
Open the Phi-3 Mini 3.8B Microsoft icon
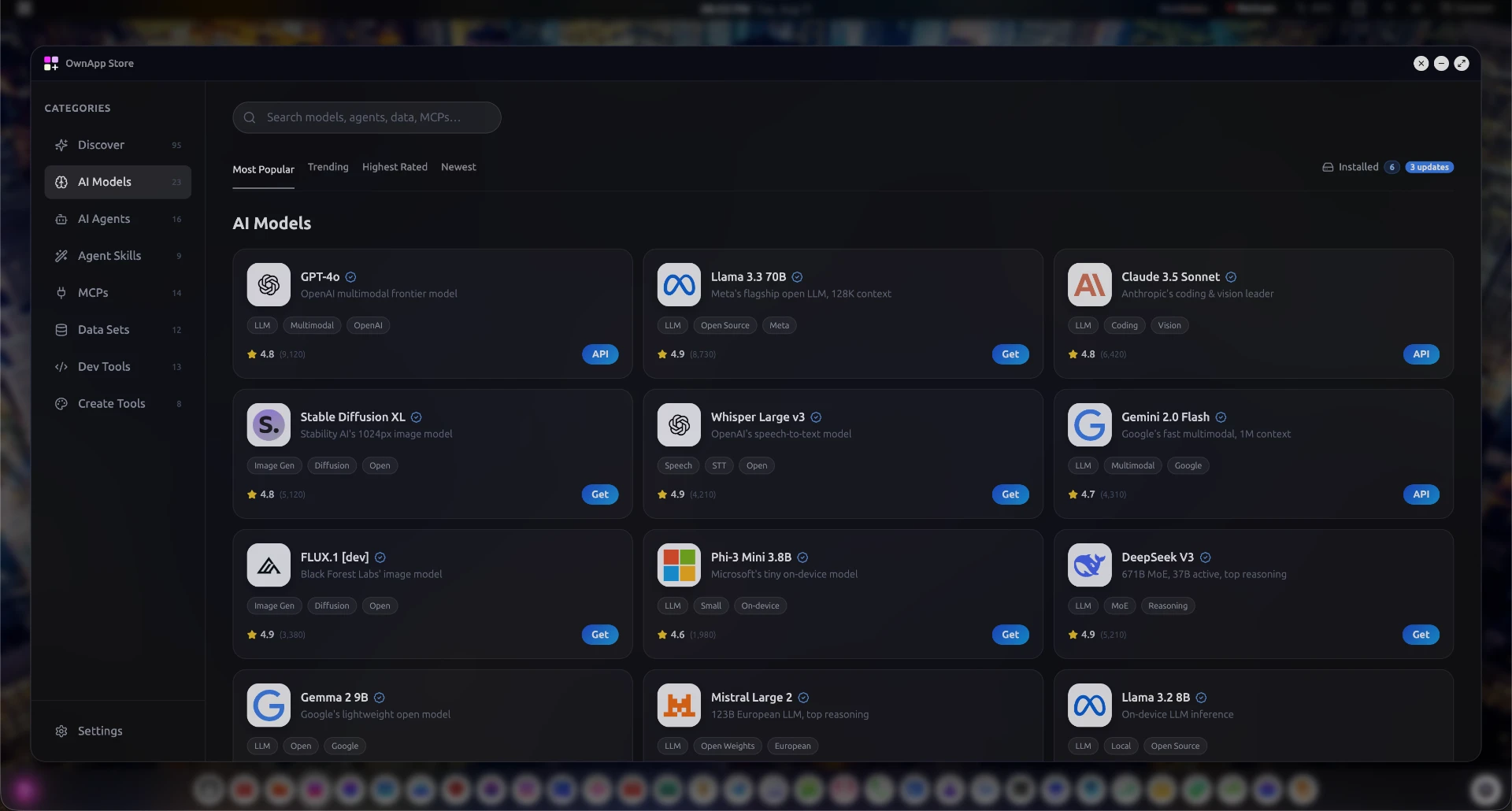[x=679, y=565]
